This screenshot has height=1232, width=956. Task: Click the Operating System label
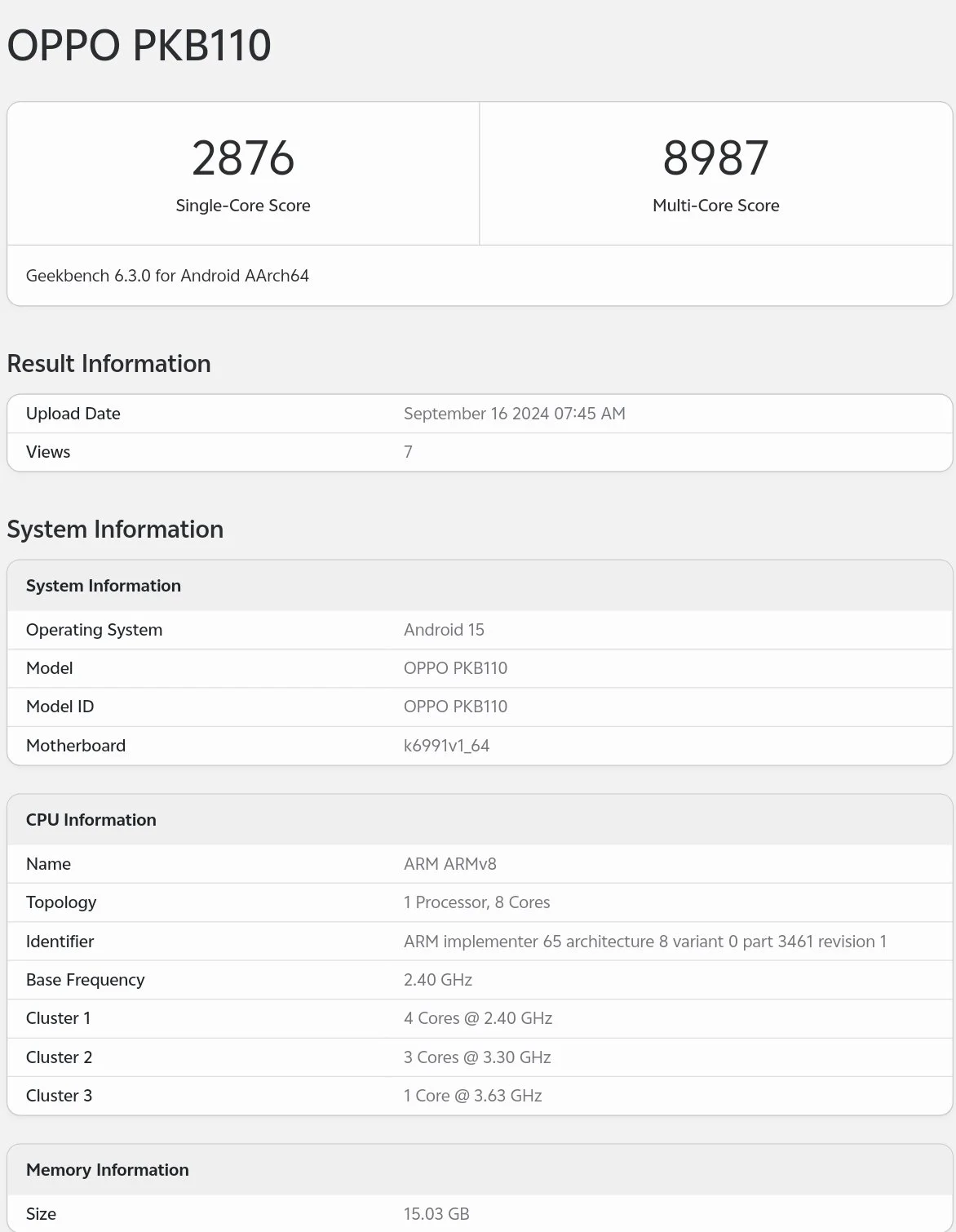tap(95, 630)
